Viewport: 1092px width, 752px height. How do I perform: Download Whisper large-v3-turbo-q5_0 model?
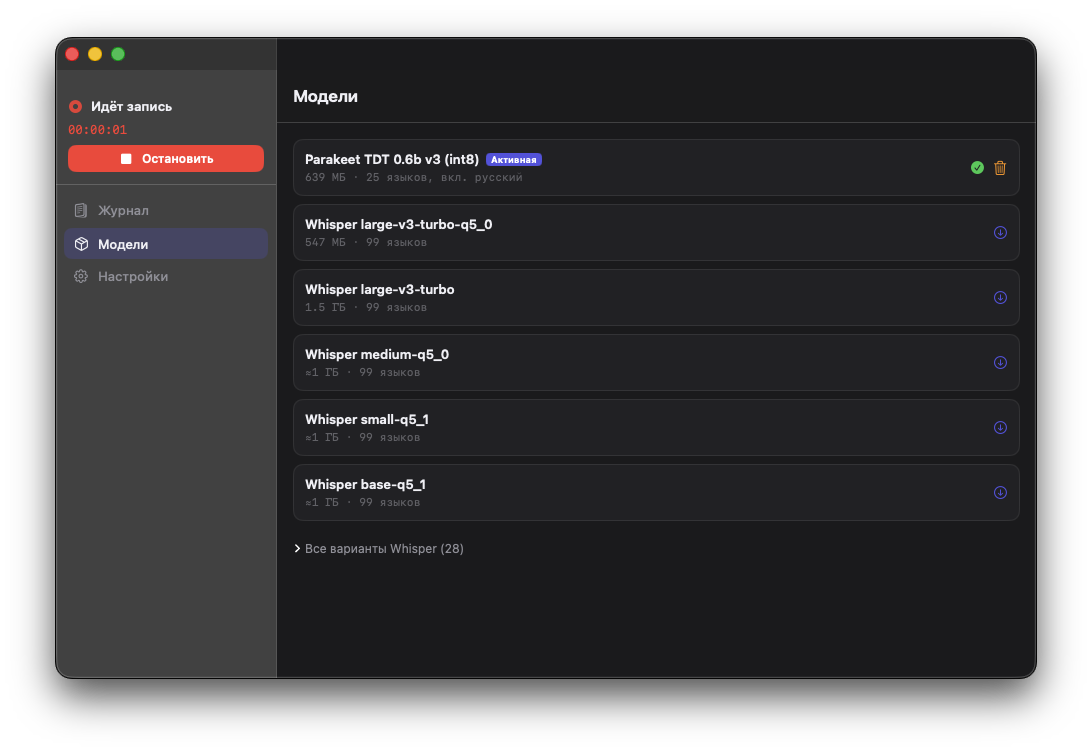click(1000, 233)
